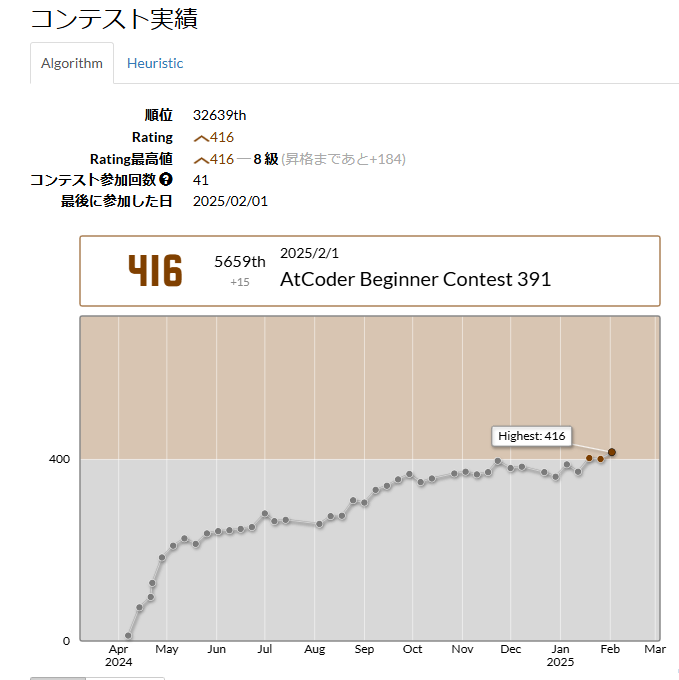Click the 8 級 rank text

click(265, 159)
